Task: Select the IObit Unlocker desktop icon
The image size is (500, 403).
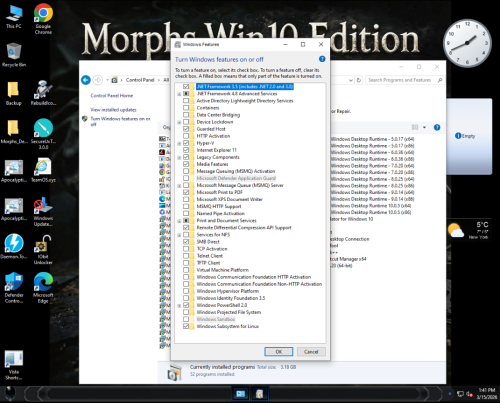Action: tap(43, 250)
